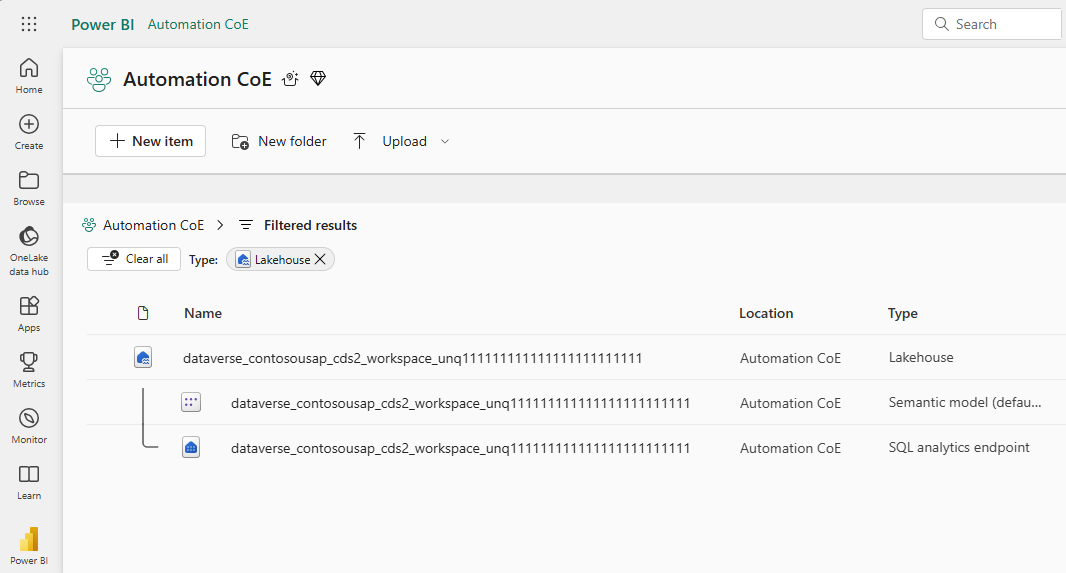Open the Semantic model dataverse_contosousap item name
This screenshot has width=1066, height=573.
460,403
